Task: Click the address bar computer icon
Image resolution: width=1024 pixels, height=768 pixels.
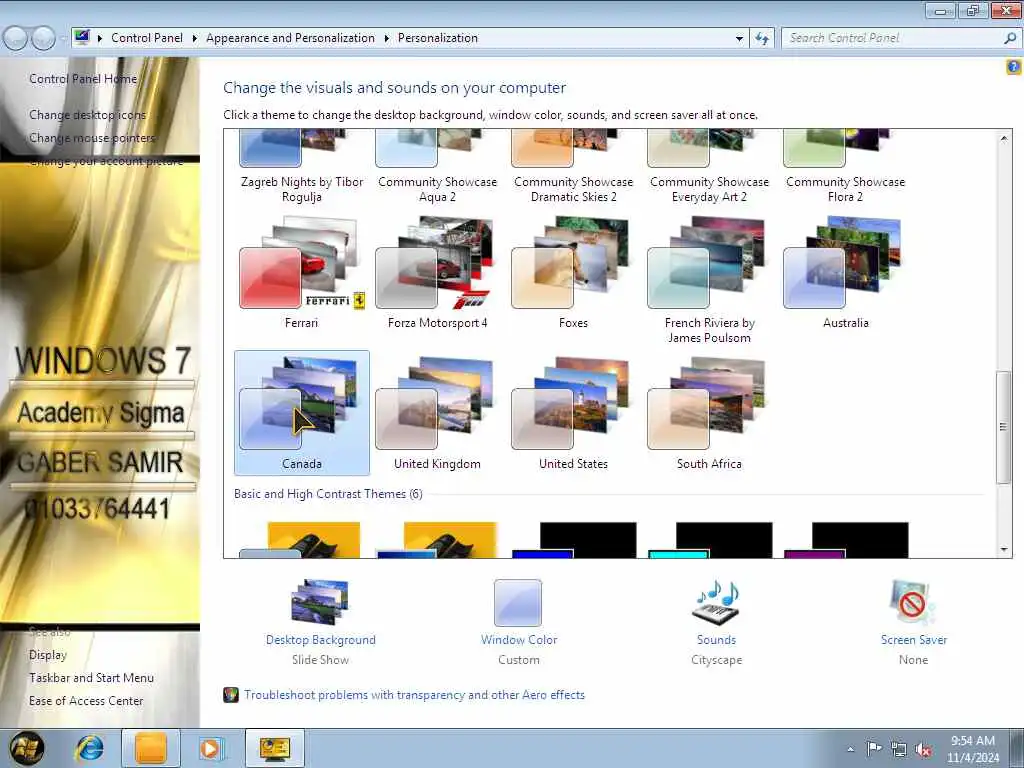Action: [x=82, y=37]
